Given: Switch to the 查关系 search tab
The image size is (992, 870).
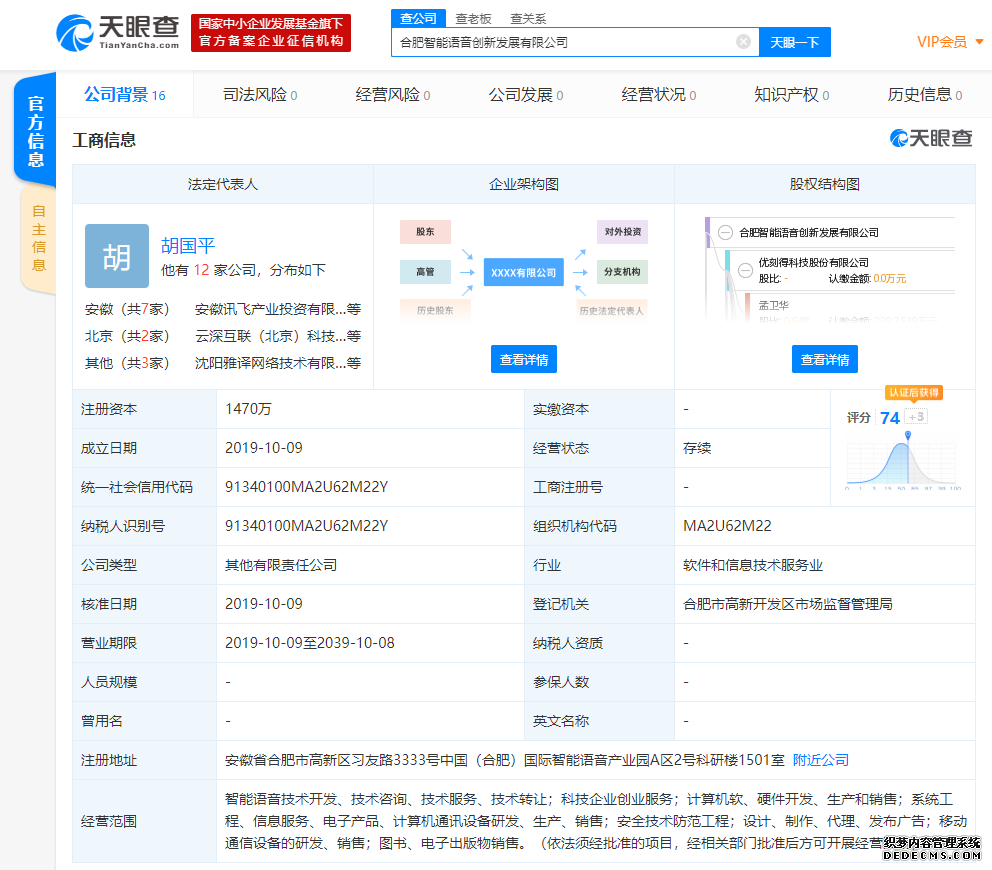Looking at the screenshot, I should (528, 18).
